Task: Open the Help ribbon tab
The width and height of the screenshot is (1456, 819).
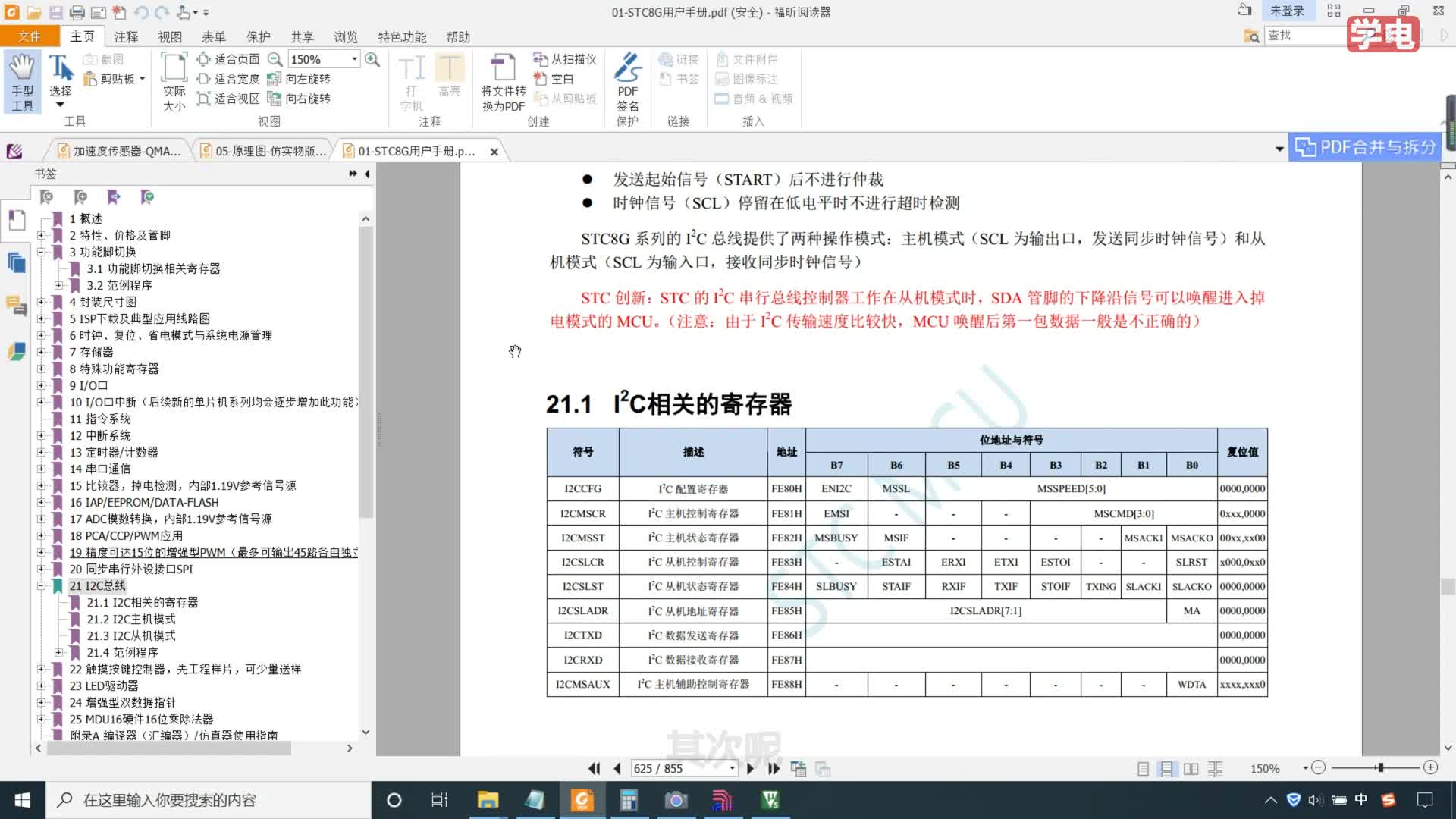Action: [x=458, y=36]
